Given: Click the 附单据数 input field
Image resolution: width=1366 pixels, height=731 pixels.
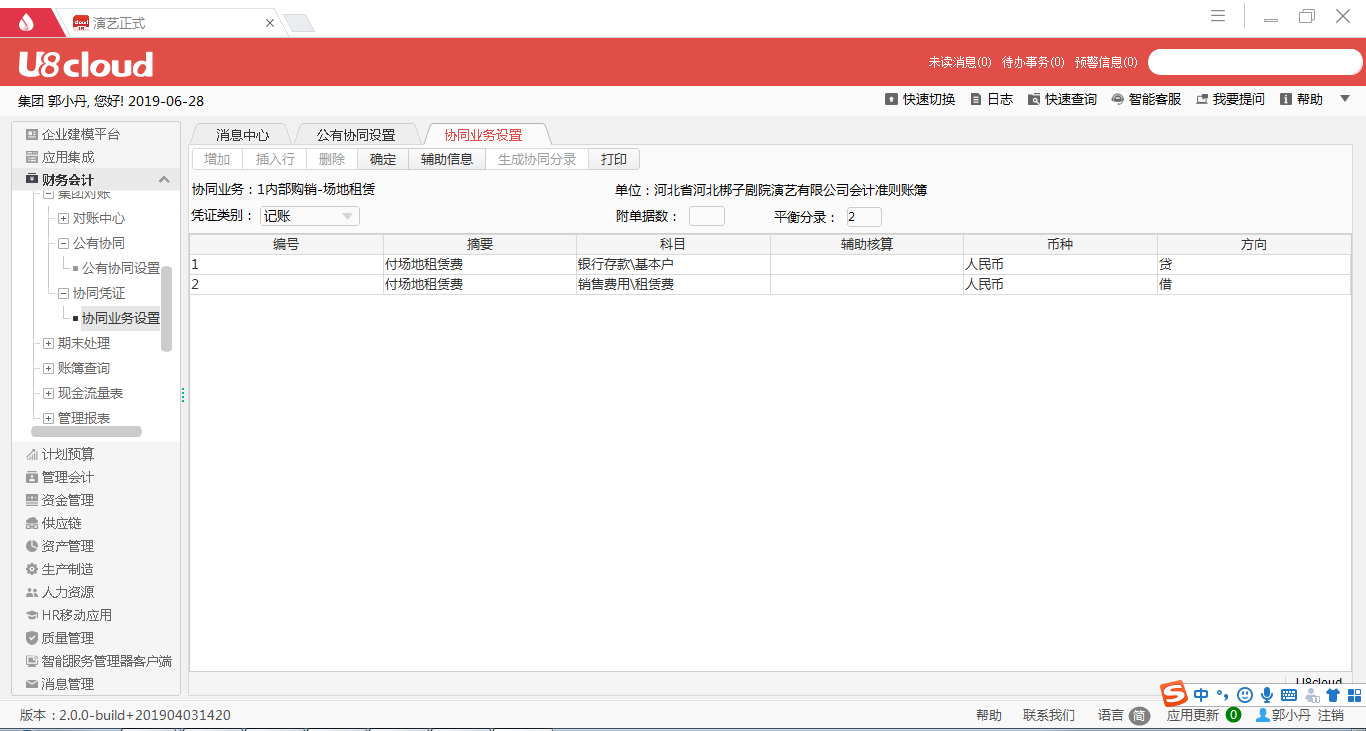Looking at the screenshot, I should (x=706, y=216).
